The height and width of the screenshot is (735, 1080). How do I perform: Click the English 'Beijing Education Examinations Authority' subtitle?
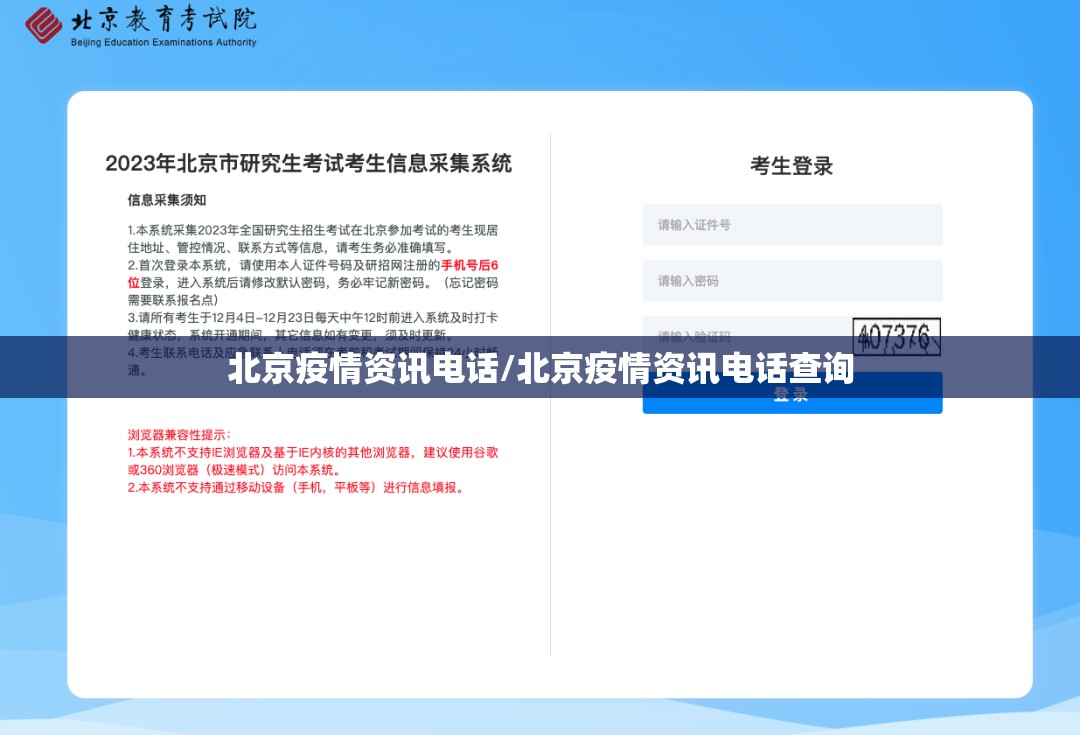tap(163, 43)
